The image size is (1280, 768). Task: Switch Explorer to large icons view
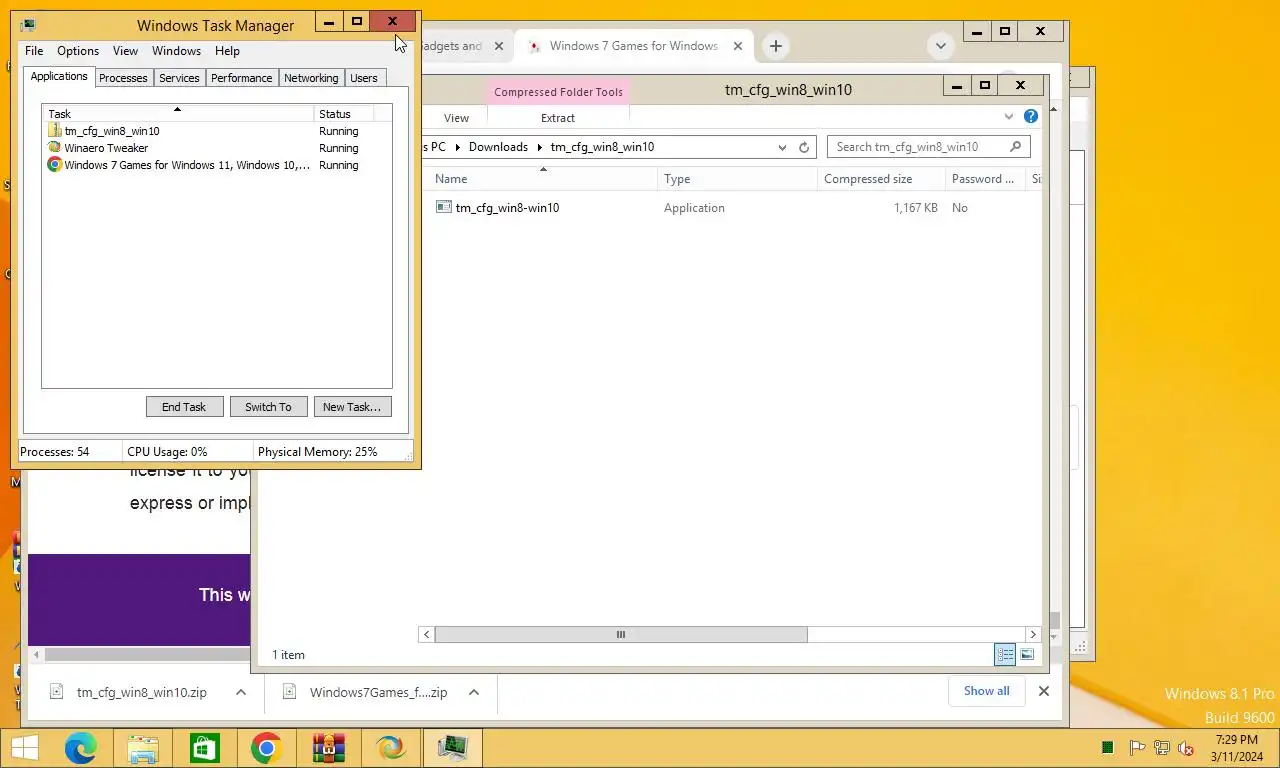(x=1027, y=655)
